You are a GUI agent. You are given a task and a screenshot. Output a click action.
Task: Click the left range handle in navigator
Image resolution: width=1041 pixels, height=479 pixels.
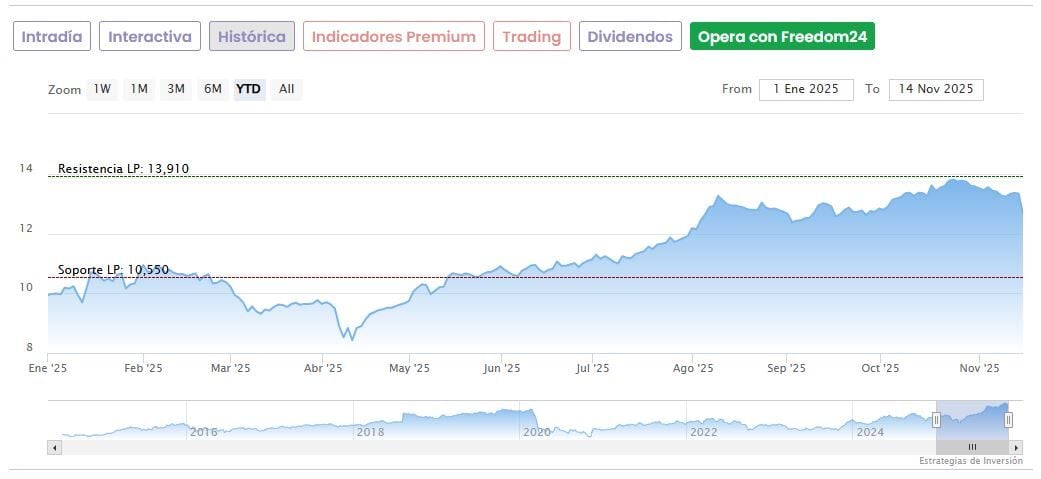pyautogui.click(x=937, y=420)
